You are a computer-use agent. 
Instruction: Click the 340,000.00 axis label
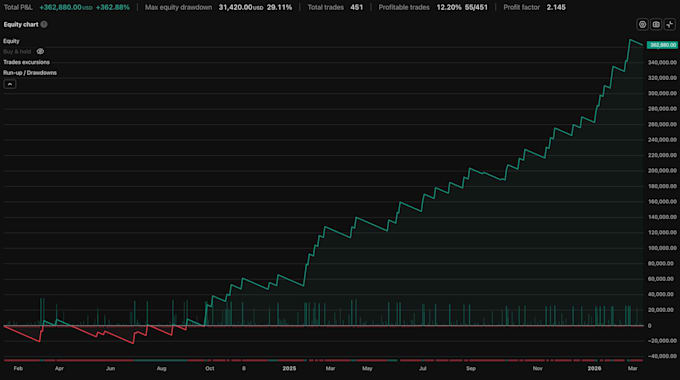click(x=662, y=63)
